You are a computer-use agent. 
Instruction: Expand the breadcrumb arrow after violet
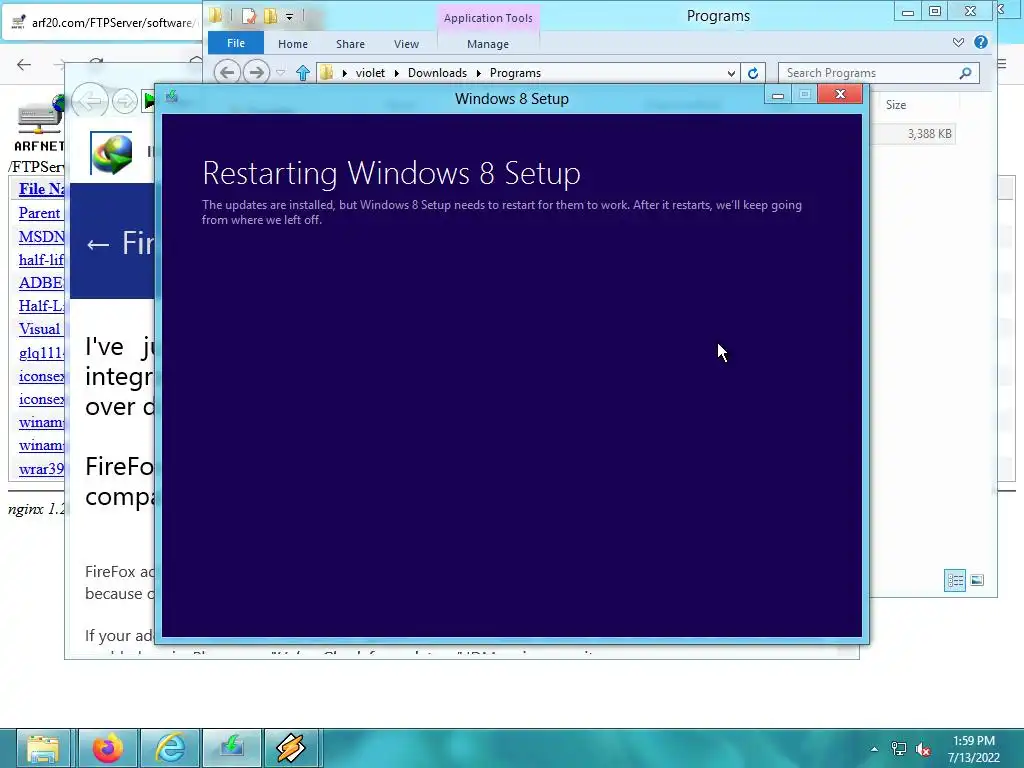(396, 72)
